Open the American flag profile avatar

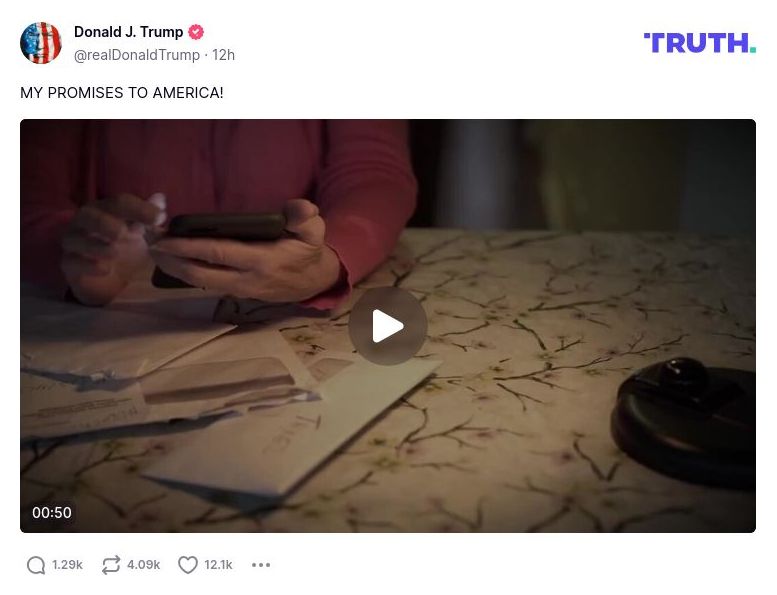[x=41, y=43]
